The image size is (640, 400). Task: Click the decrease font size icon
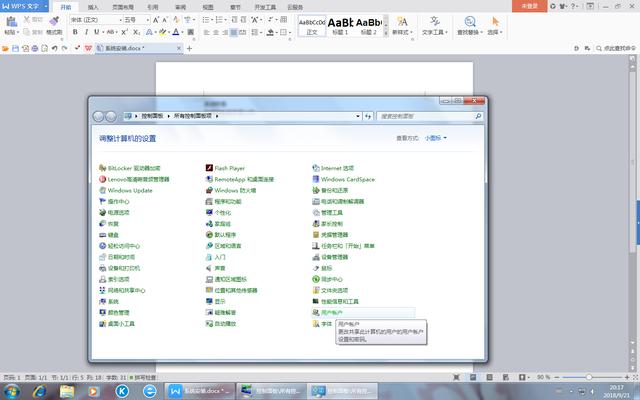165,20
